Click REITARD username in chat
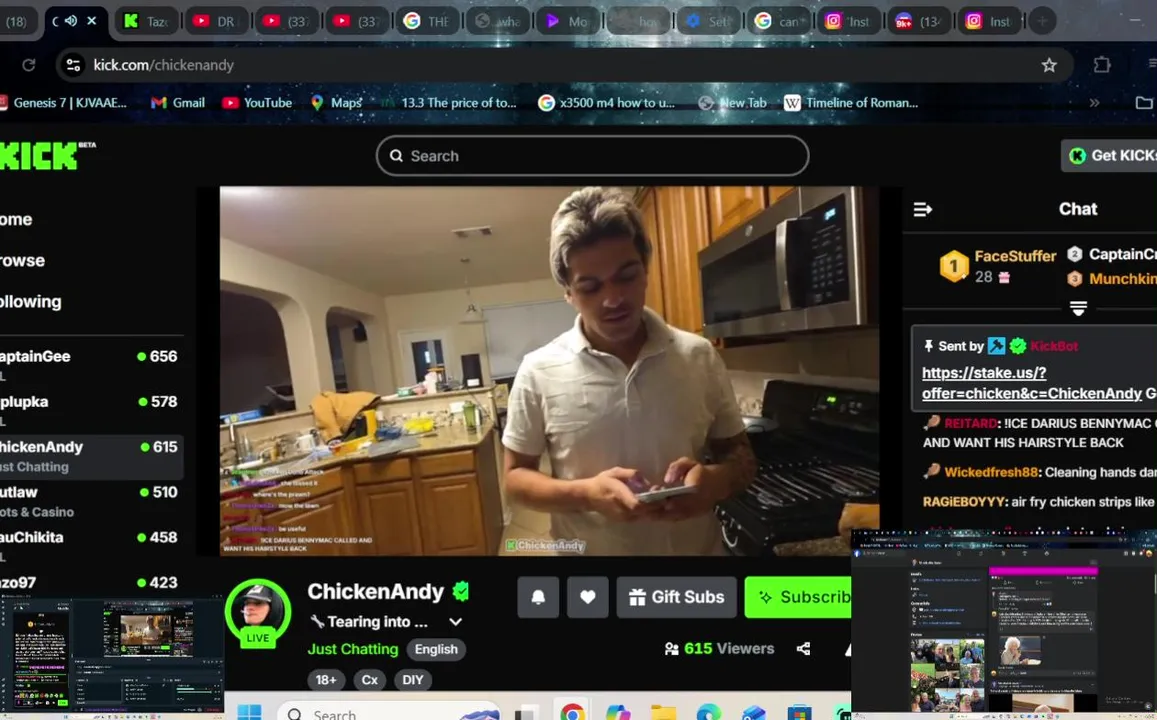 pyautogui.click(x=970, y=423)
